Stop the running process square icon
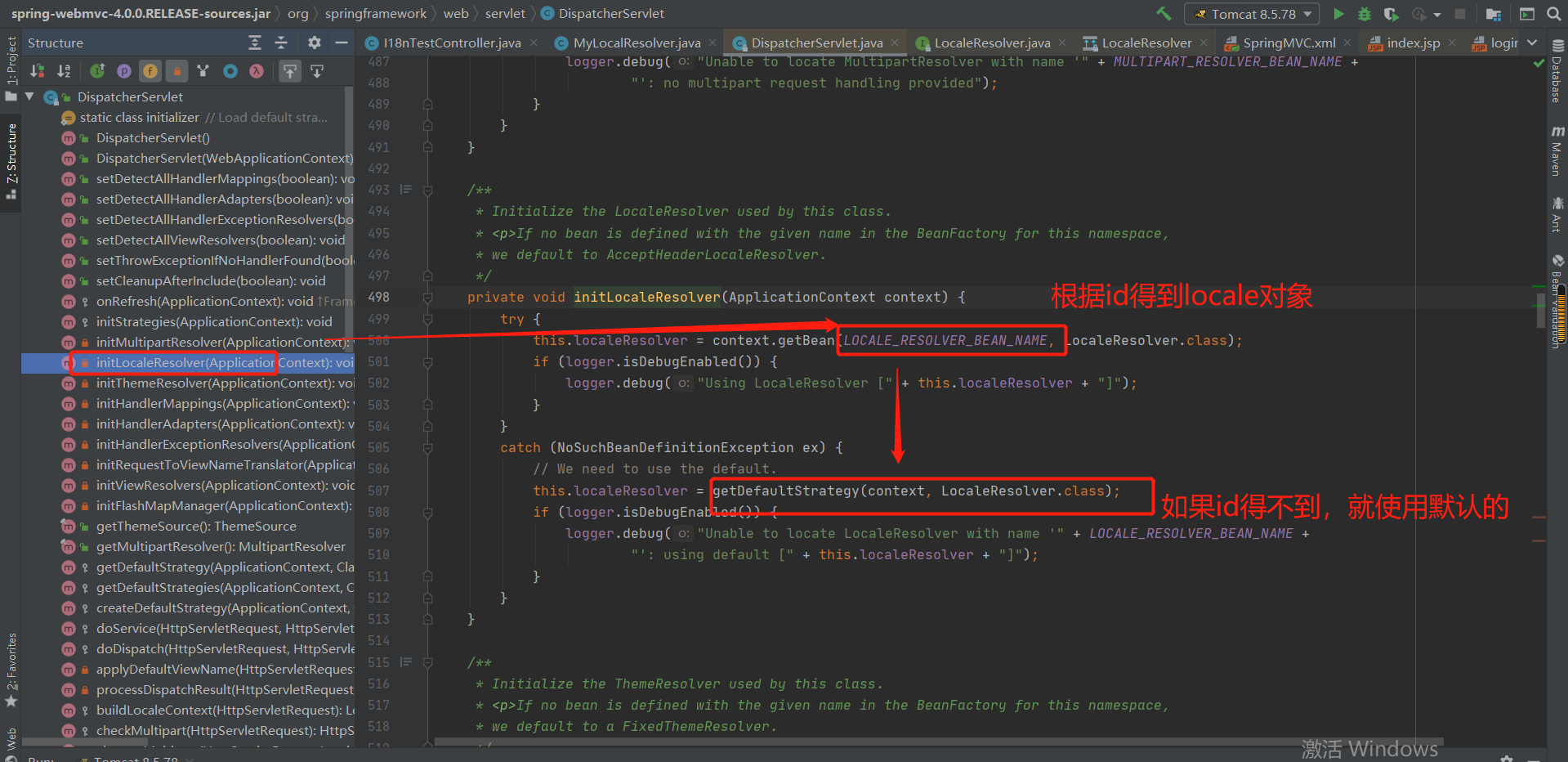The image size is (1568, 762). click(1460, 14)
